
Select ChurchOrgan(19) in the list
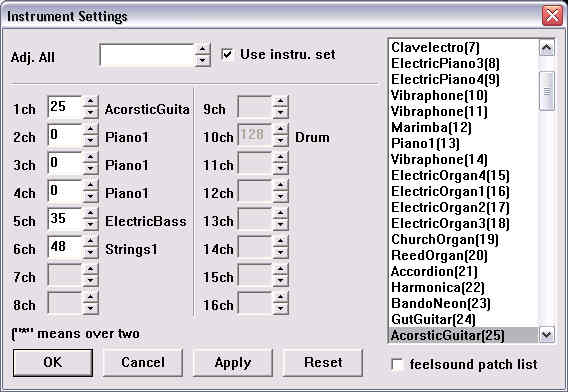(x=463, y=239)
